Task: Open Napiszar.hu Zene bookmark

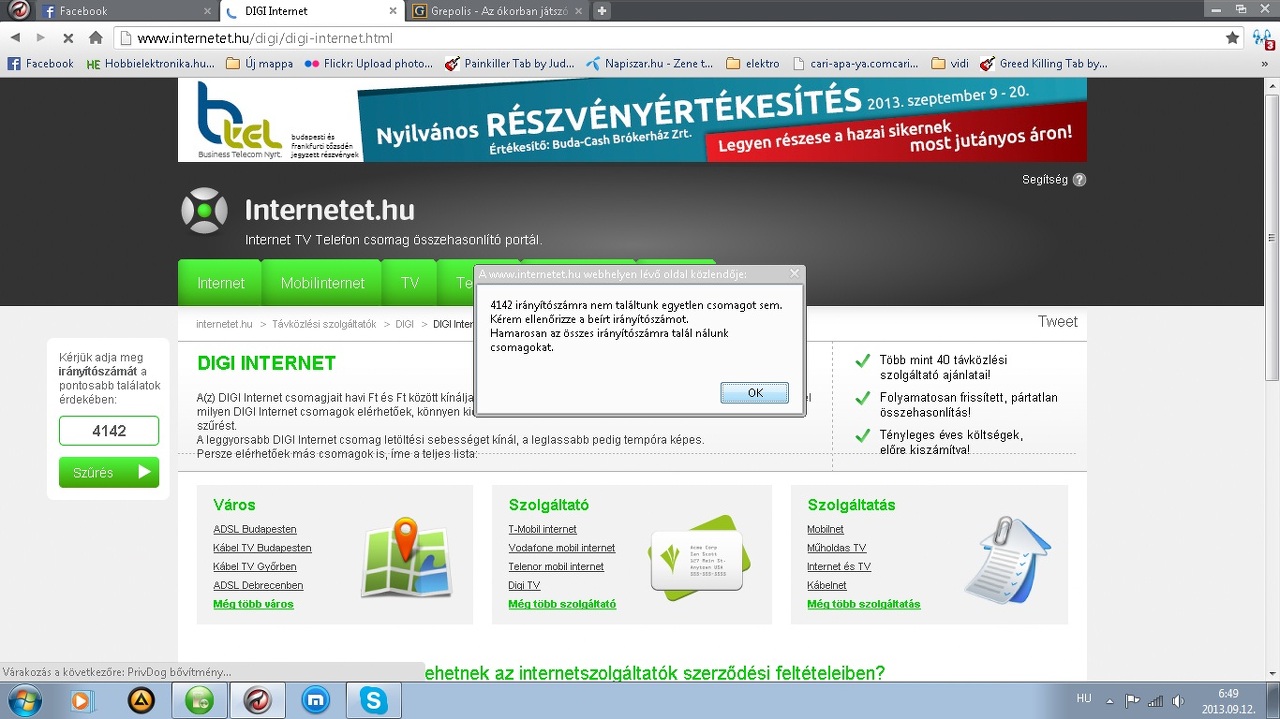Action: point(650,63)
